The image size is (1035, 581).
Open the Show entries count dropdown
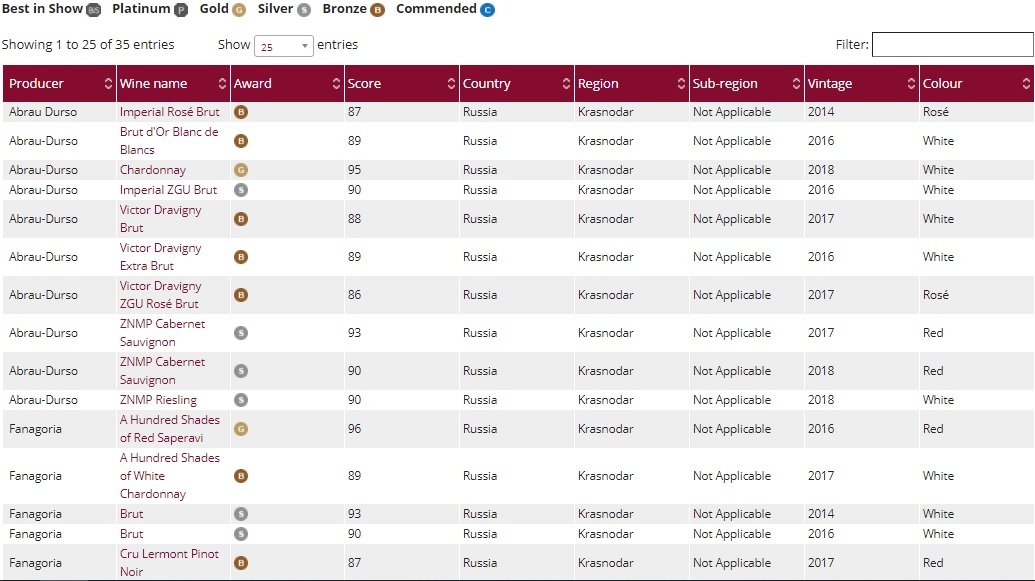coord(284,46)
